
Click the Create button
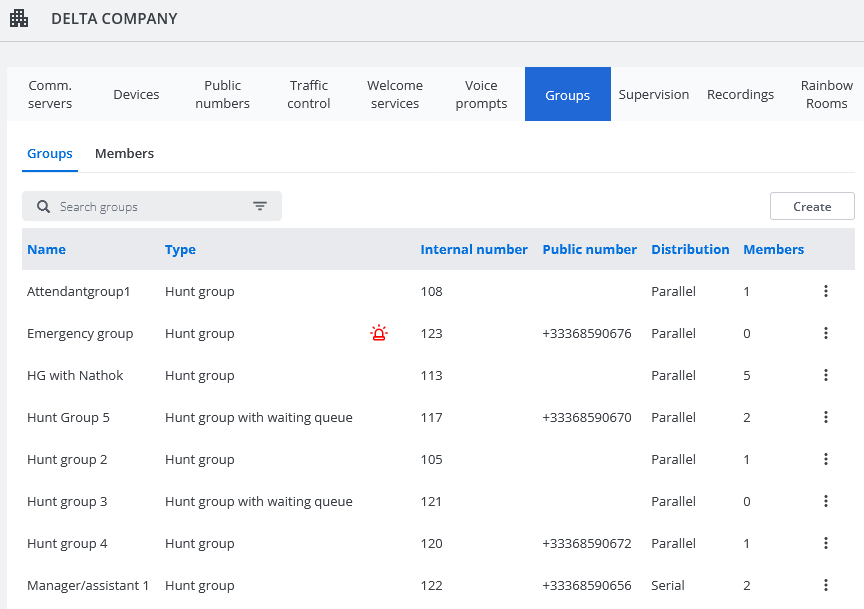coord(812,206)
